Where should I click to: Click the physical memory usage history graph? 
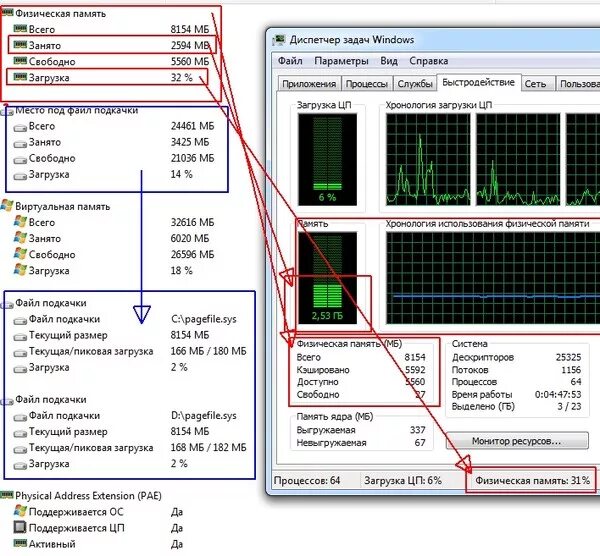click(493, 278)
